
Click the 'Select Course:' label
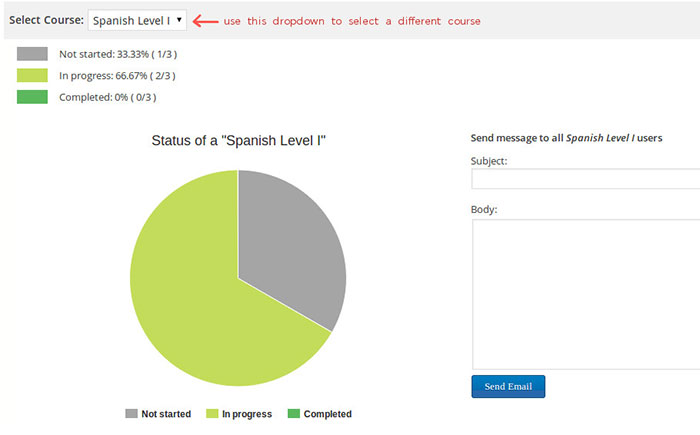(45, 20)
